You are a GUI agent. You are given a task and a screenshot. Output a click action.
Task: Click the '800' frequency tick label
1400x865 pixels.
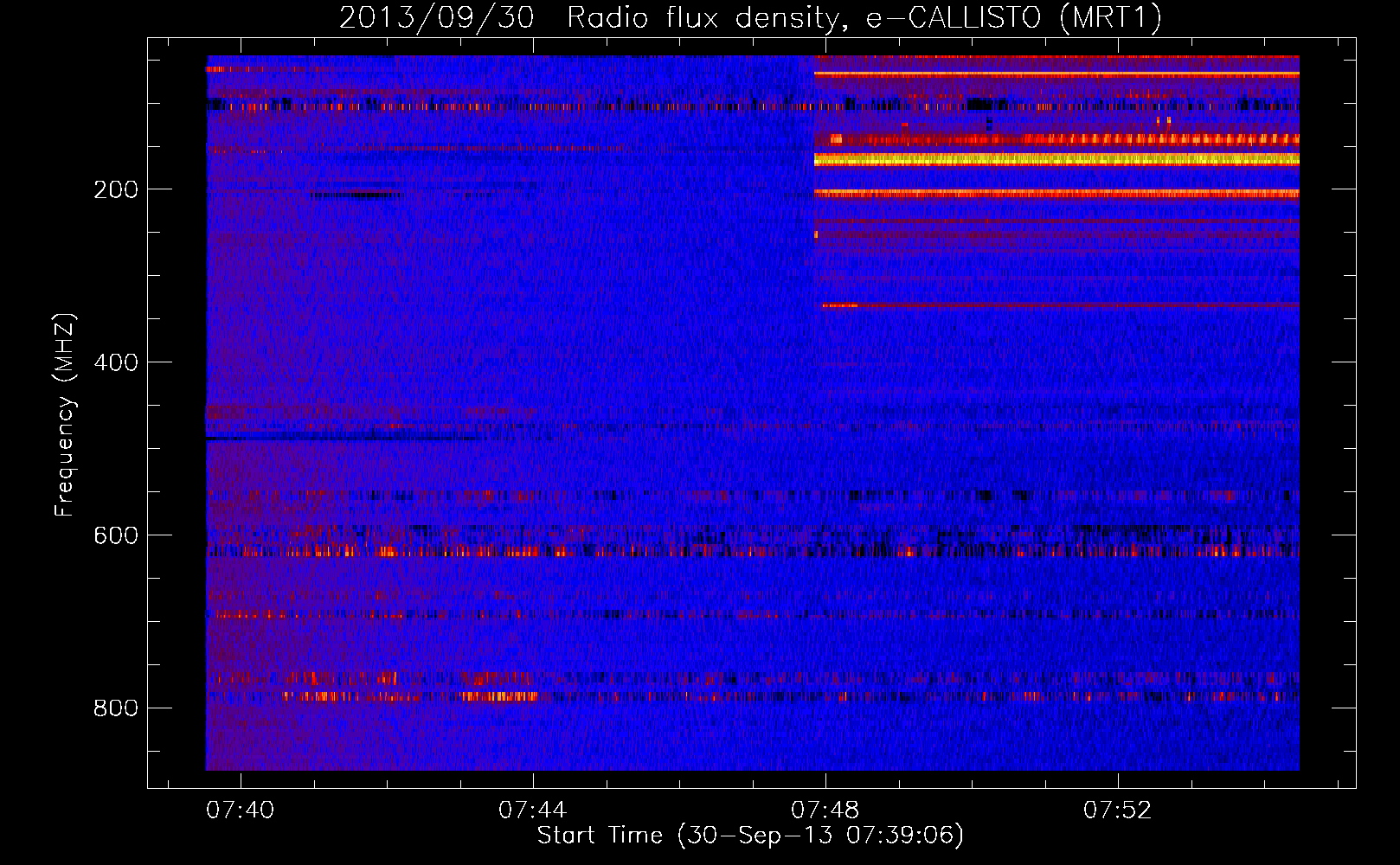click(116, 708)
